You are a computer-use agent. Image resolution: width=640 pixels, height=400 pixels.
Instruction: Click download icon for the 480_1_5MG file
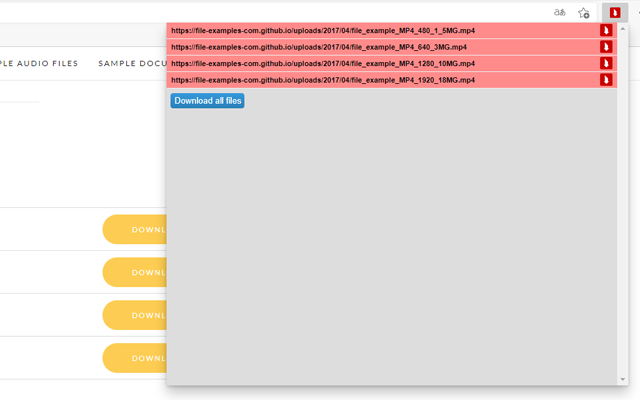[x=606, y=31]
